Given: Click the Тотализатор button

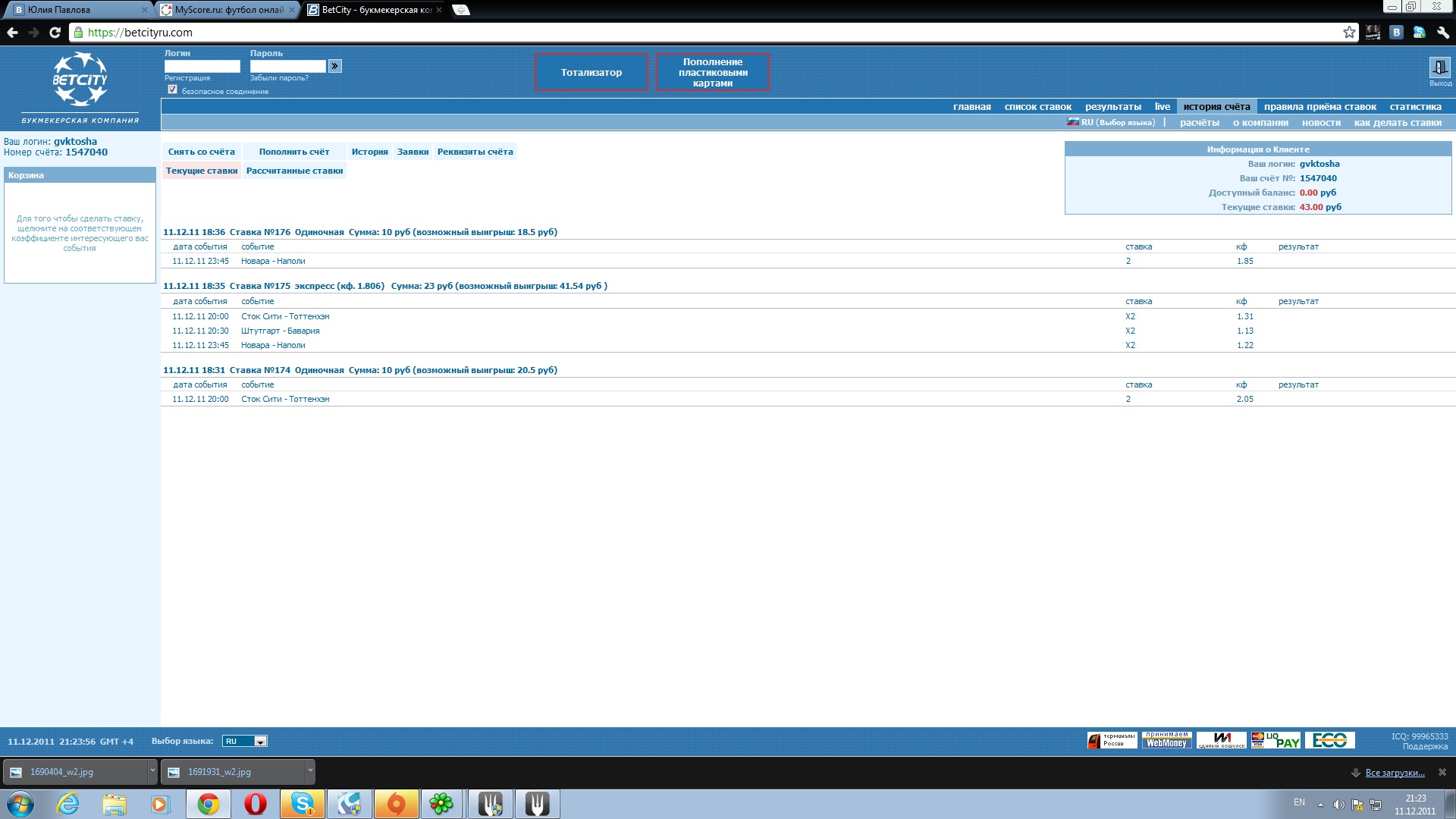Looking at the screenshot, I should [591, 72].
